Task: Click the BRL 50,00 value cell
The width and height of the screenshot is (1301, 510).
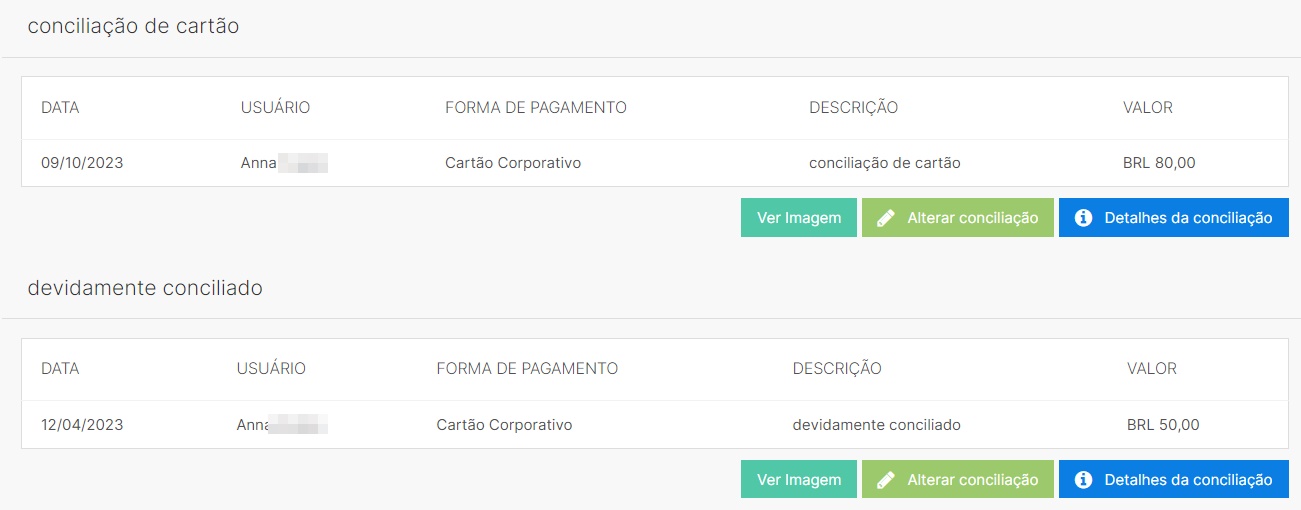Action: [x=1162, y=425]
